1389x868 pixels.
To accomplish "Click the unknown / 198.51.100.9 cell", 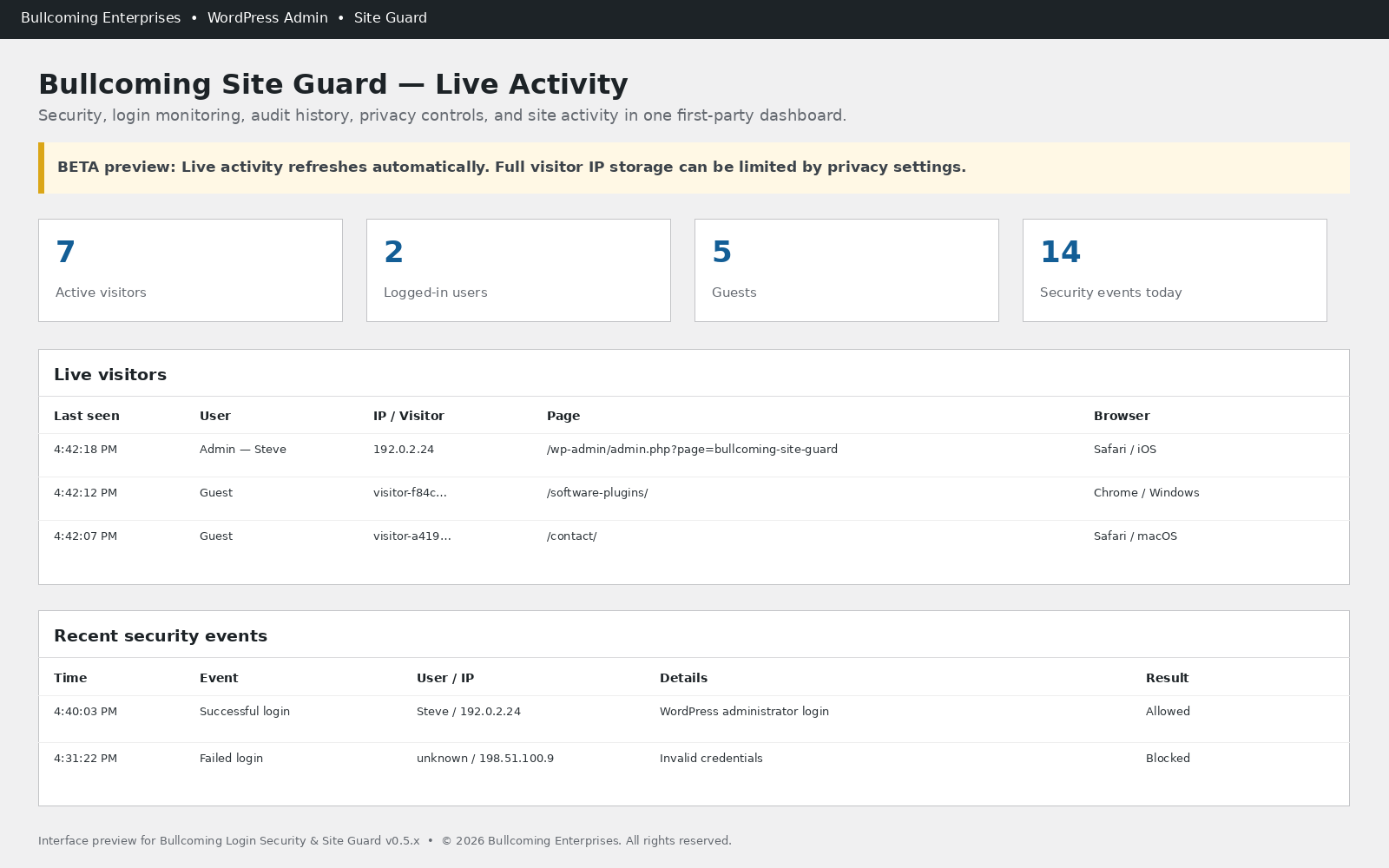I will [485, 759].
